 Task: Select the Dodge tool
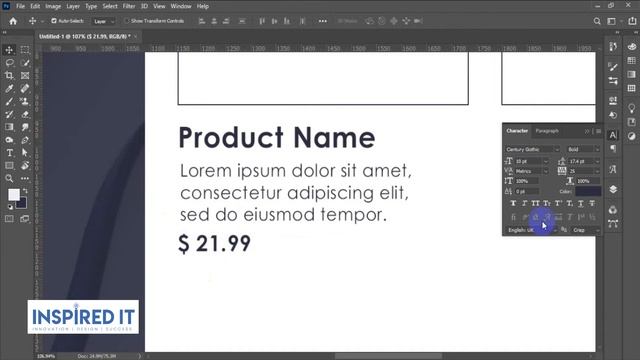tap(9, 140)
